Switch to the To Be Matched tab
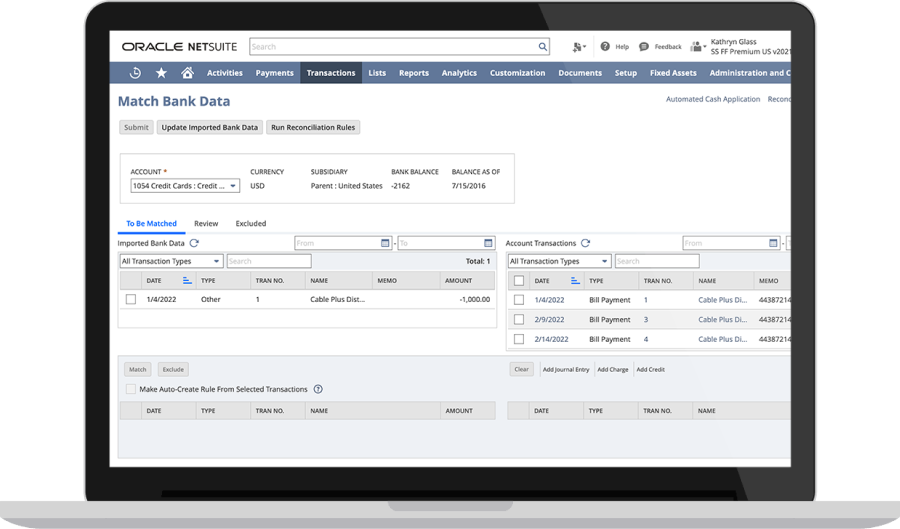This screenshot has width=900, height=529. 152,223
